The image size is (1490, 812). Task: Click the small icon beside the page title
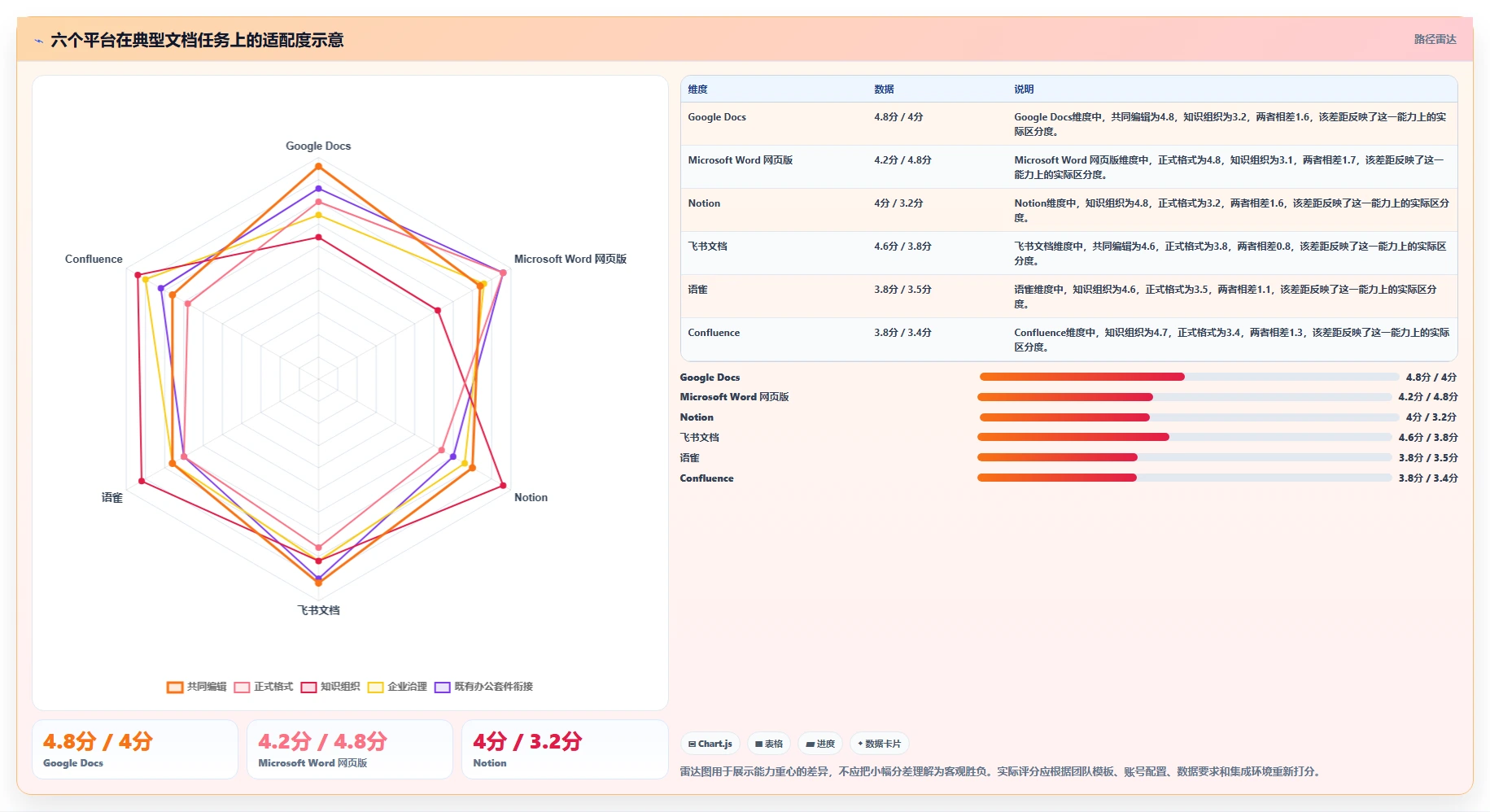click(38, 41)
